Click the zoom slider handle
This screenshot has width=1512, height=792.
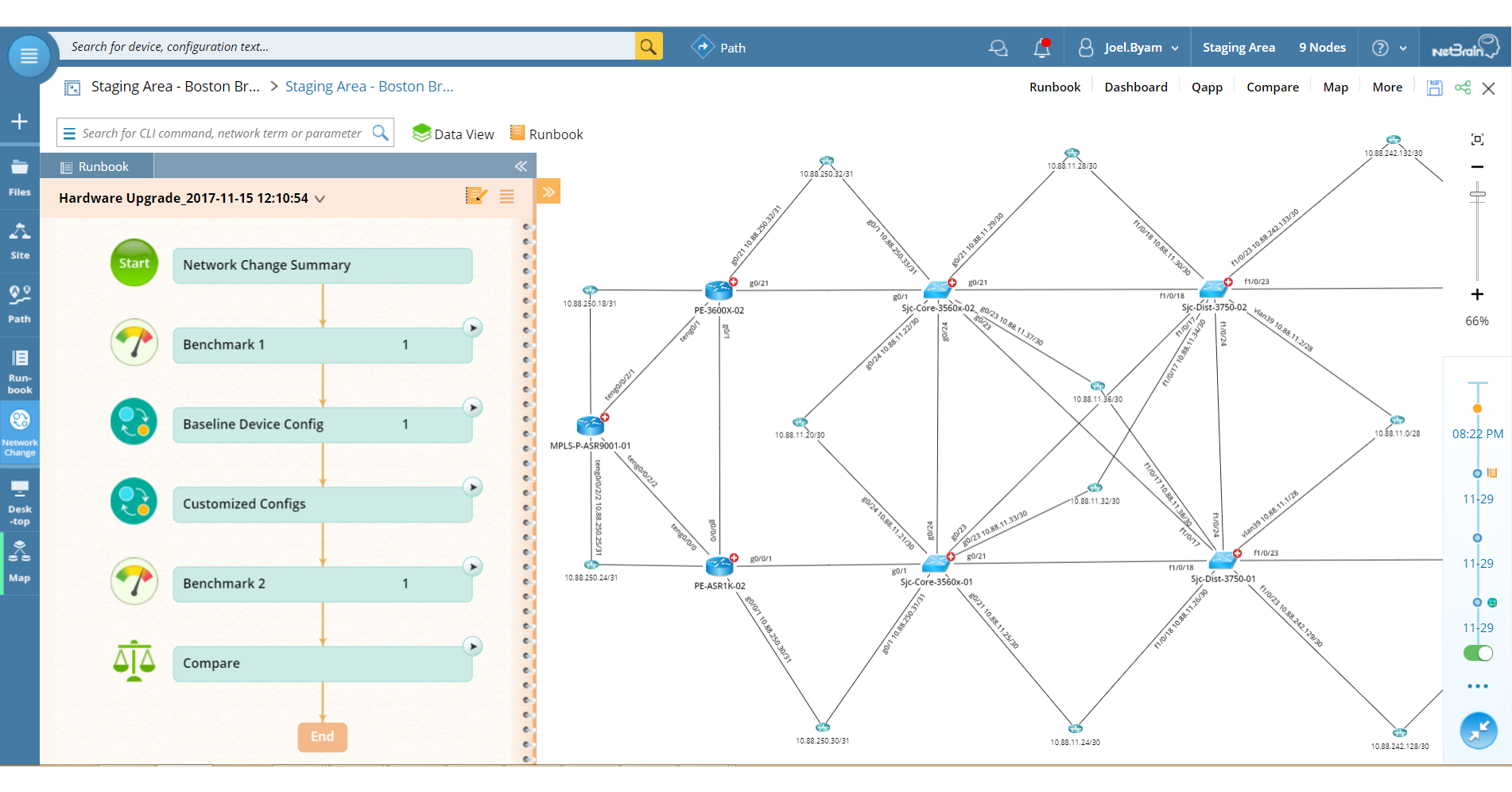(1477, 195)
